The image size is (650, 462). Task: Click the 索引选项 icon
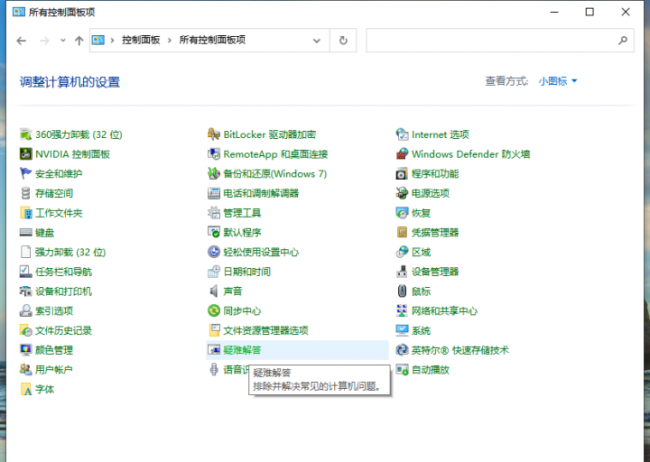coord(26,311)
